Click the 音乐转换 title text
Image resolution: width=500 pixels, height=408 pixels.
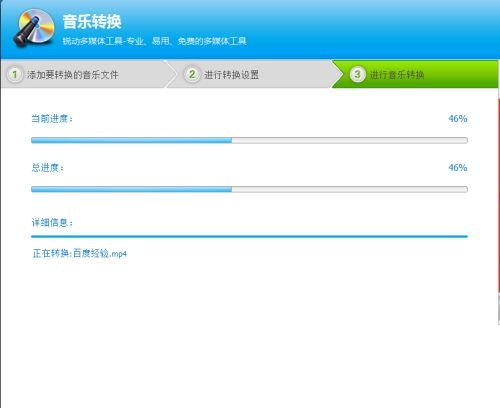pos(92,22)
